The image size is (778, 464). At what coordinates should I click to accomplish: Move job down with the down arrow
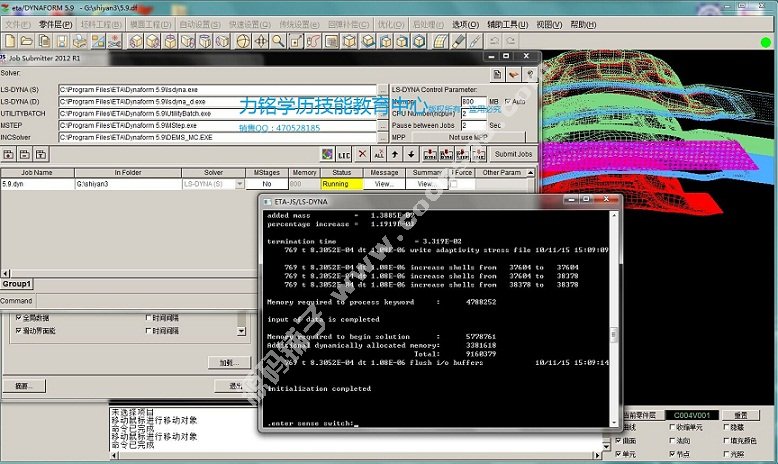pyautogui.click(x=411, y=154)
